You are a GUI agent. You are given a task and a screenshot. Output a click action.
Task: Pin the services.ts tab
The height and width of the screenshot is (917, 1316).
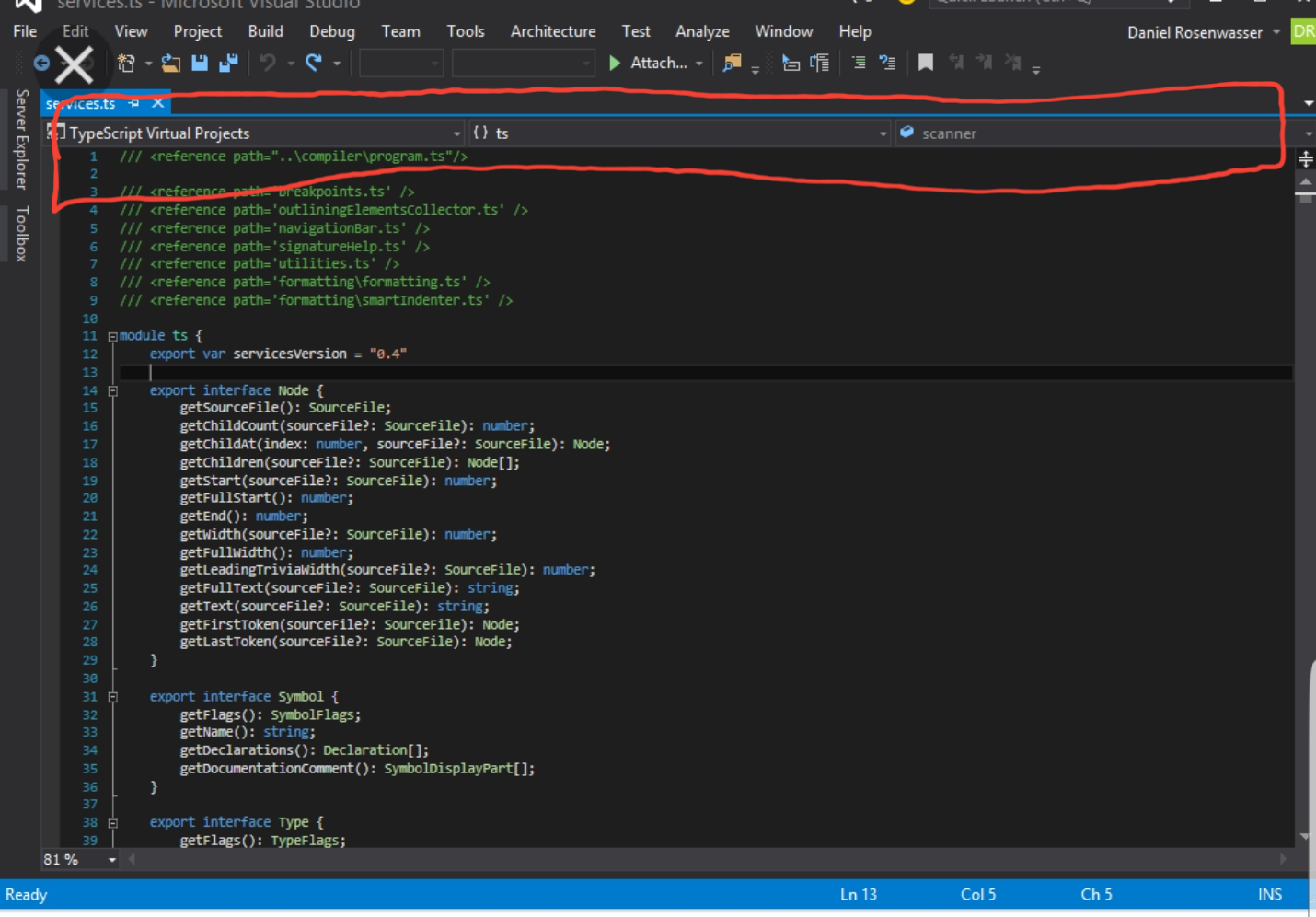coord(134,103)
